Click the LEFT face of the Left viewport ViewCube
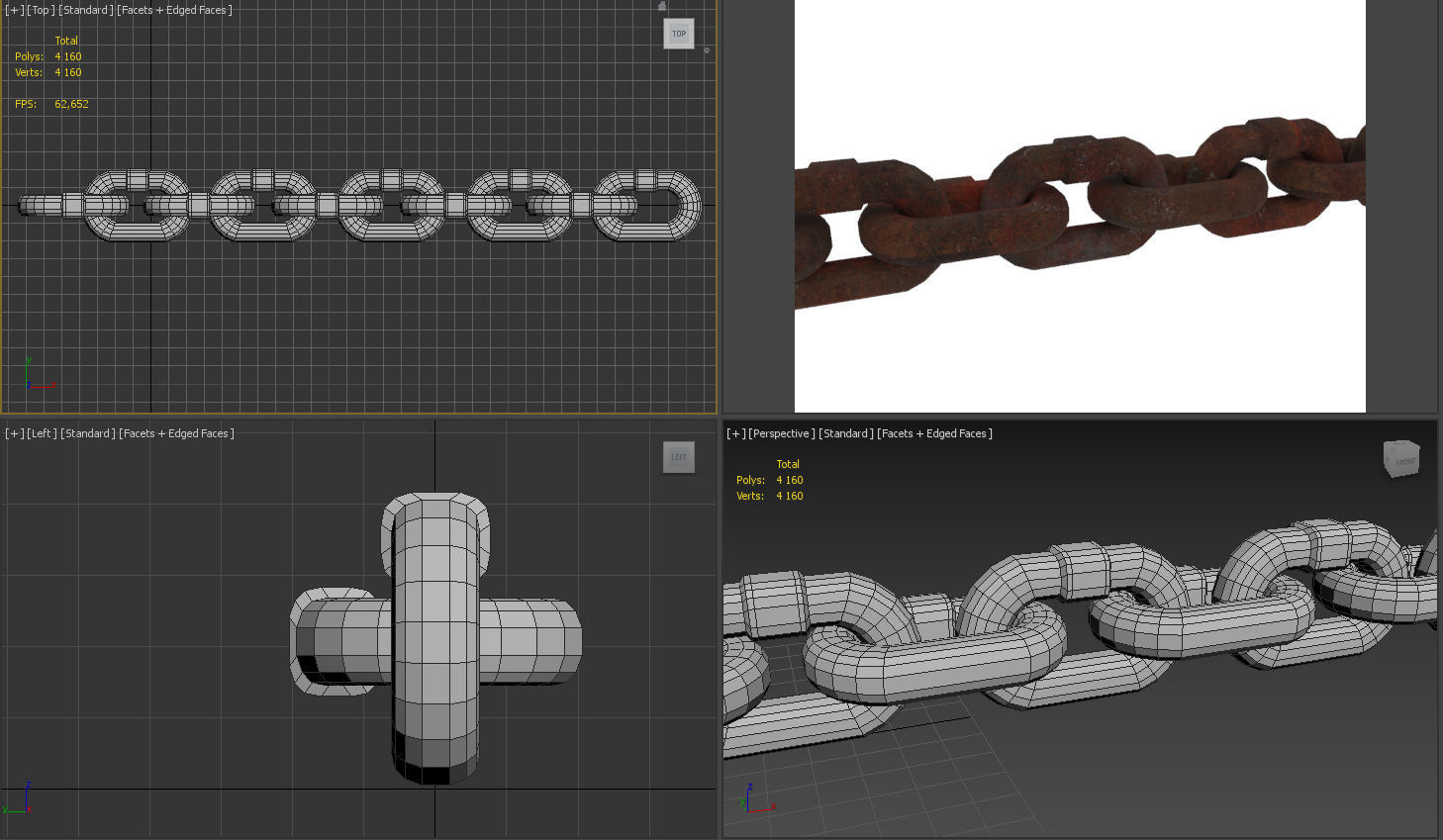 pyautogui.click(x=677, y=457)
